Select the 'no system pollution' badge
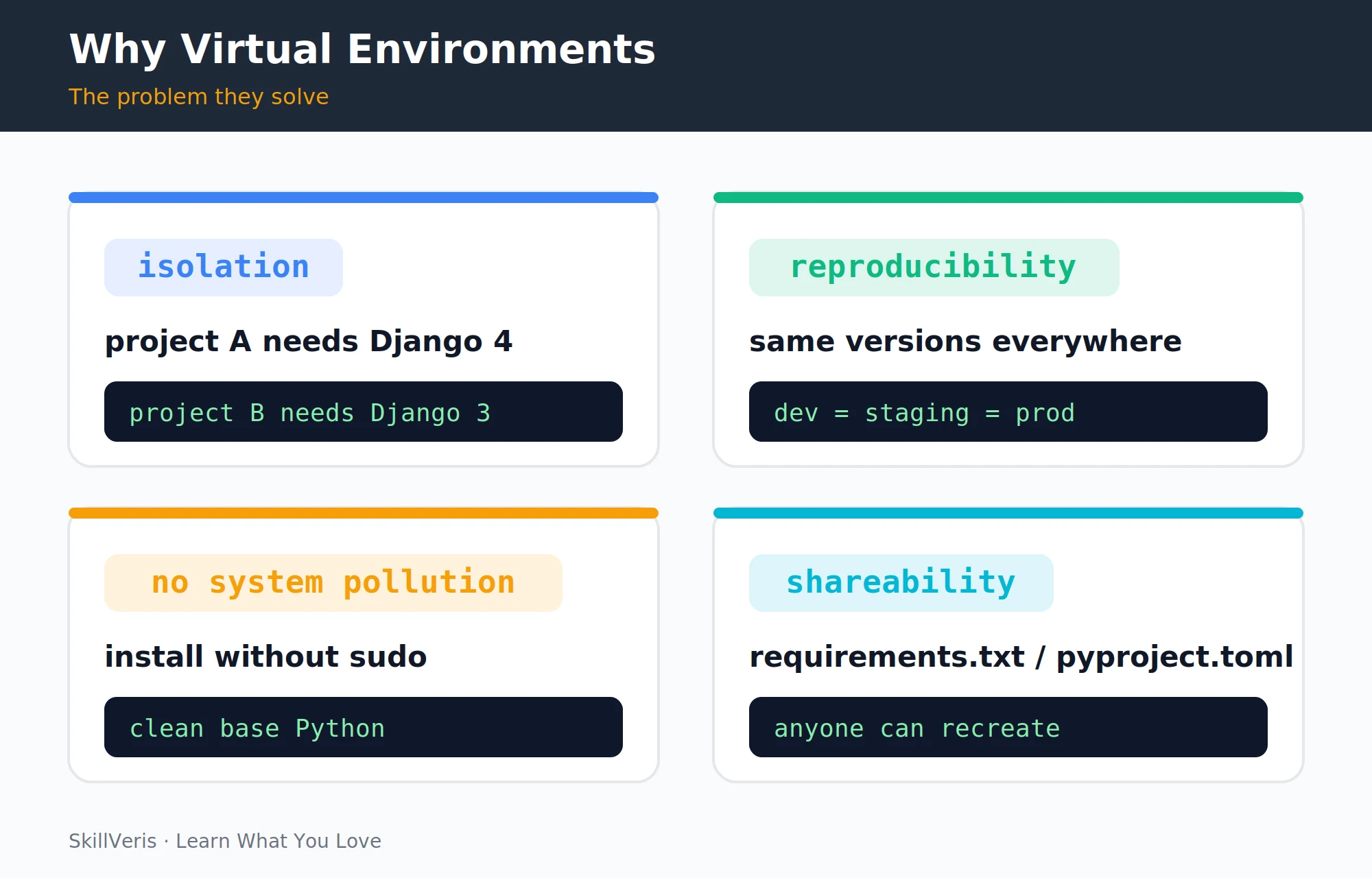 click(x=333, y=583)
